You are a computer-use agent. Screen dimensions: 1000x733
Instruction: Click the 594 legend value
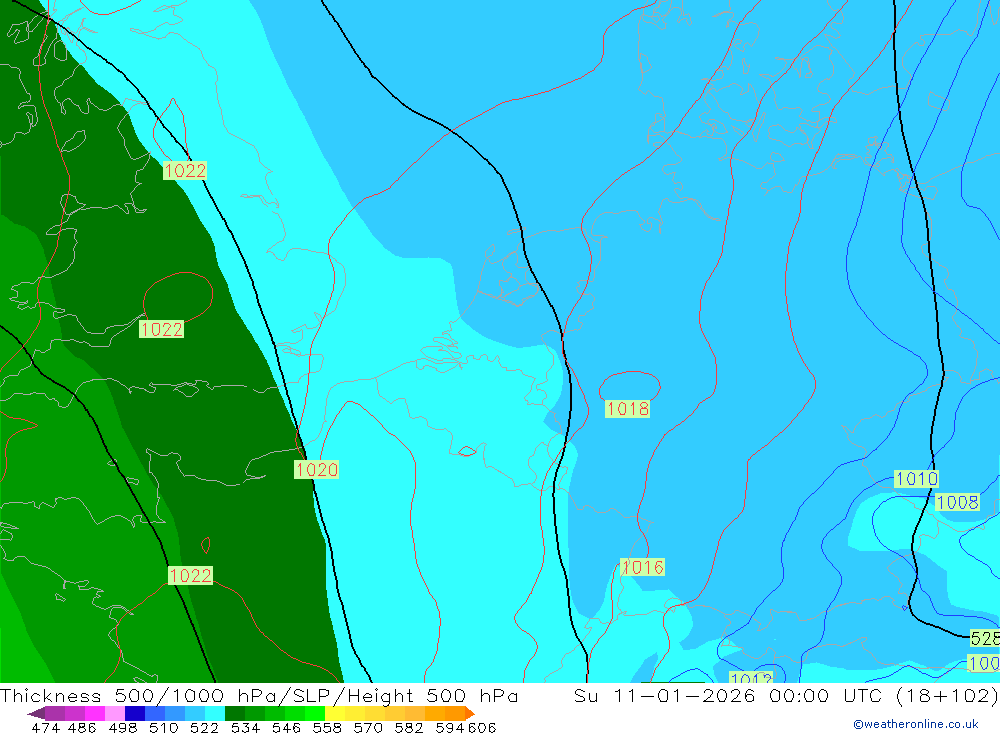point(450,727)
